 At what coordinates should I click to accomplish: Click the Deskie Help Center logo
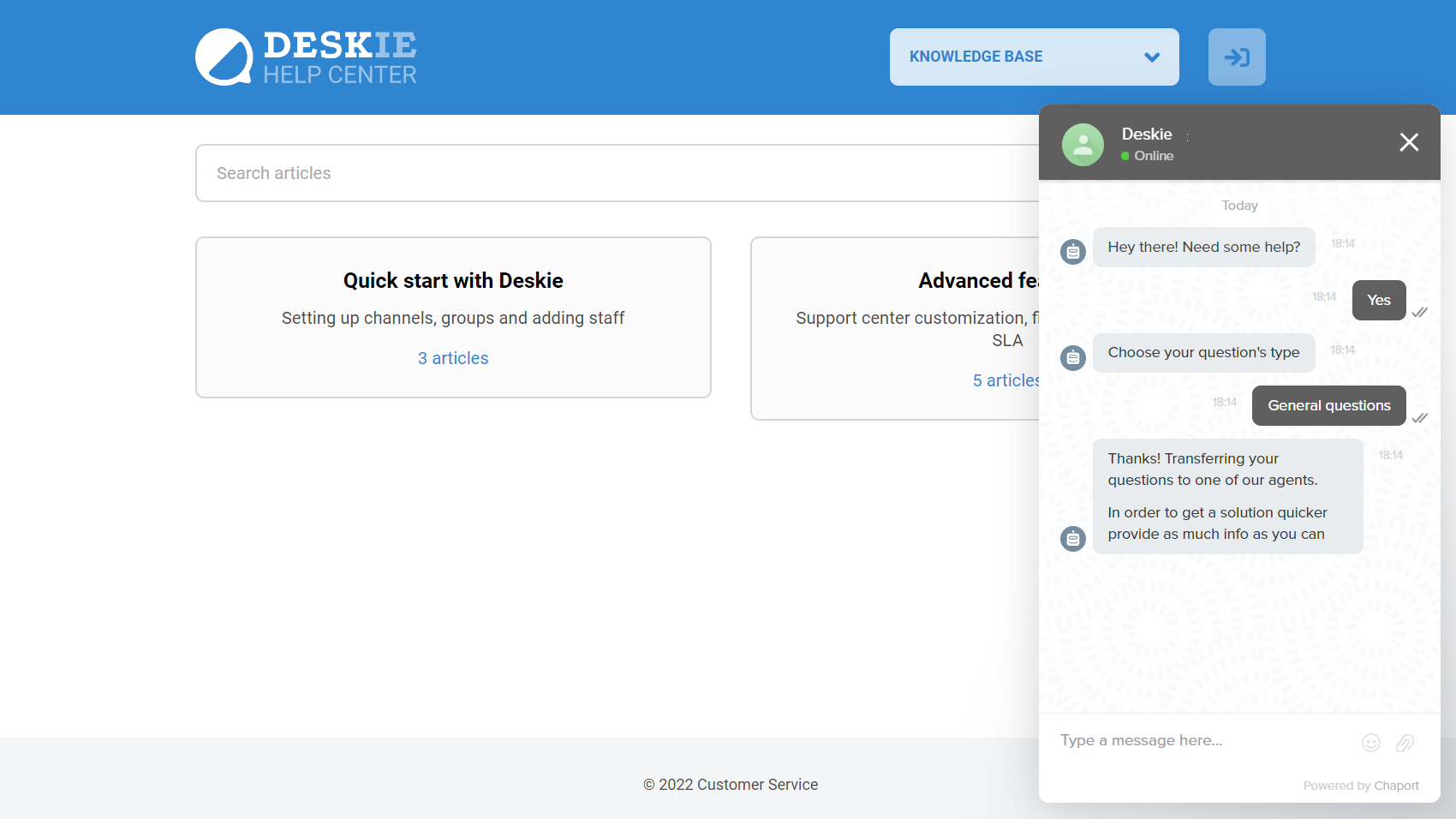(x=306, y=57)
